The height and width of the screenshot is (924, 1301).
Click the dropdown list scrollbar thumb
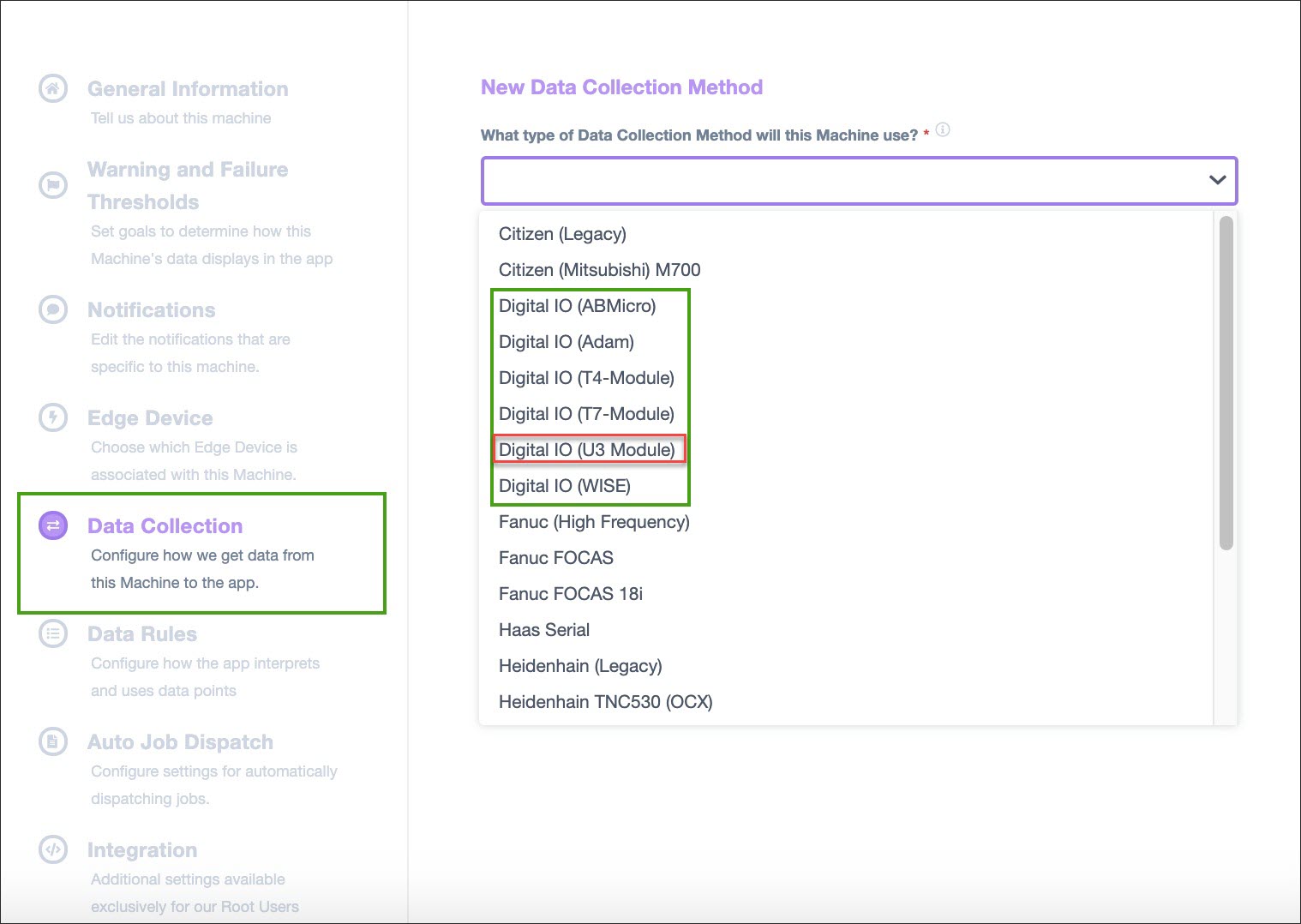point(1226,382)
